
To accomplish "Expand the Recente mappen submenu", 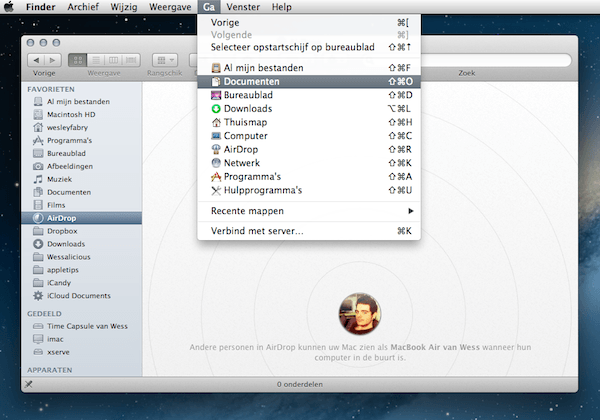I will 309,211.
